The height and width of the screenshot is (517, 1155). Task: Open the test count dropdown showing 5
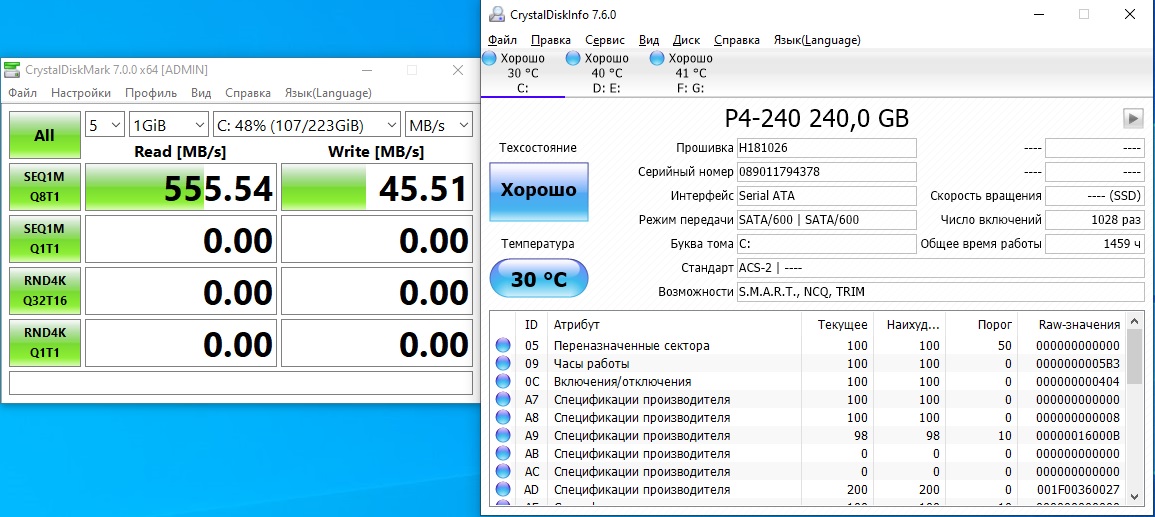[105, 125]
